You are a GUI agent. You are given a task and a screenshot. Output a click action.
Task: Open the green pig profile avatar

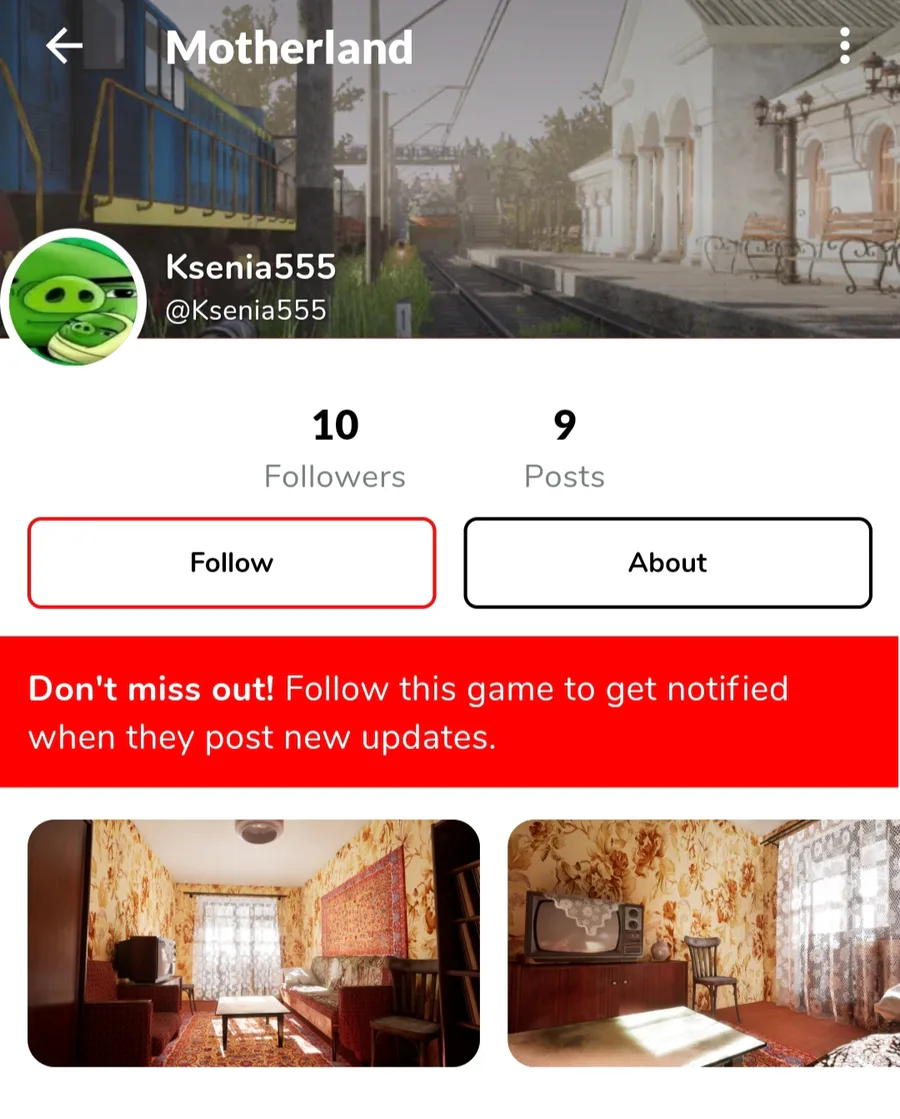click(74, 300)
